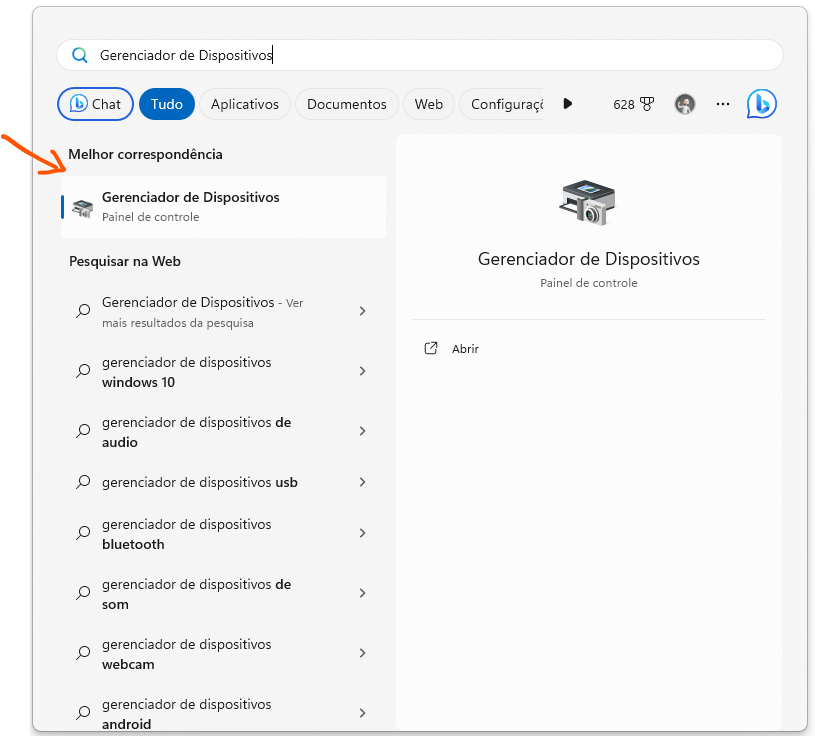Screen dimensions: 815x736
Task: Open best match Gerenciador de Dispositivos result
Action: pyautogui.click(x=224, y=207)
